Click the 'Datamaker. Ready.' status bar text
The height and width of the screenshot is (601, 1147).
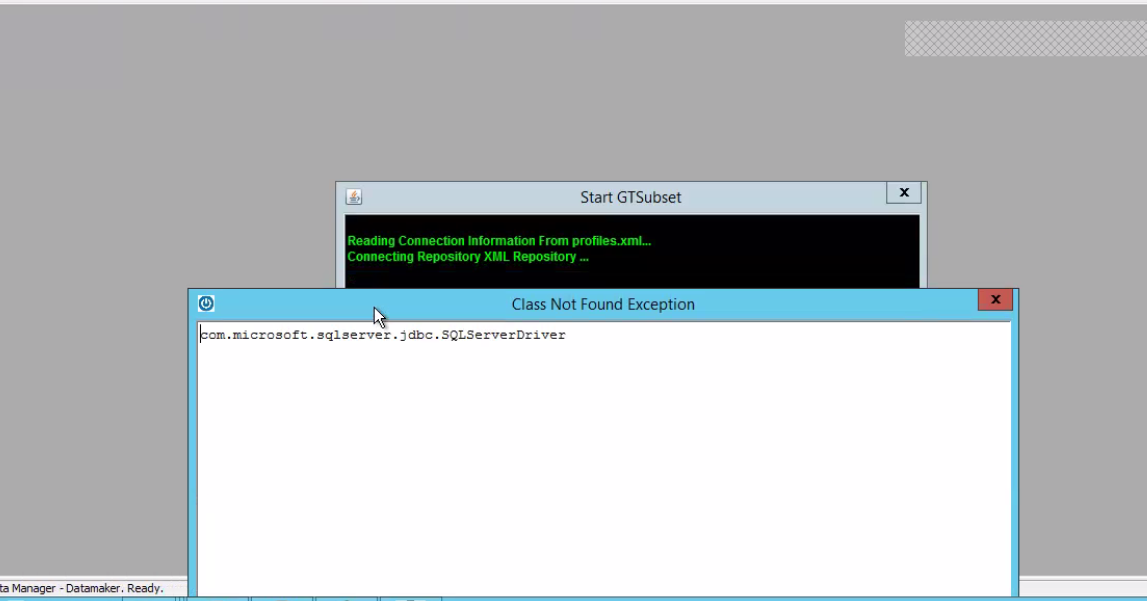pyautogui.click(x=113, y=588)
